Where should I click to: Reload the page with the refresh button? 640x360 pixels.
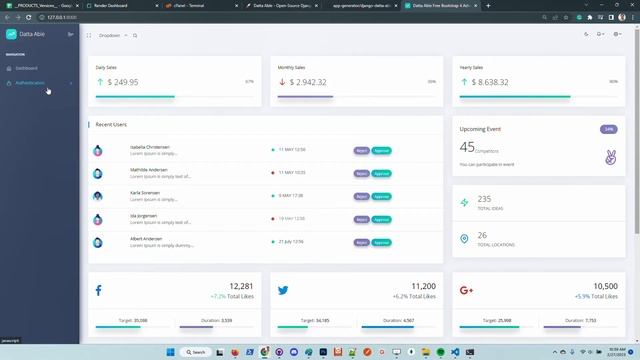[x=29, y=17]
